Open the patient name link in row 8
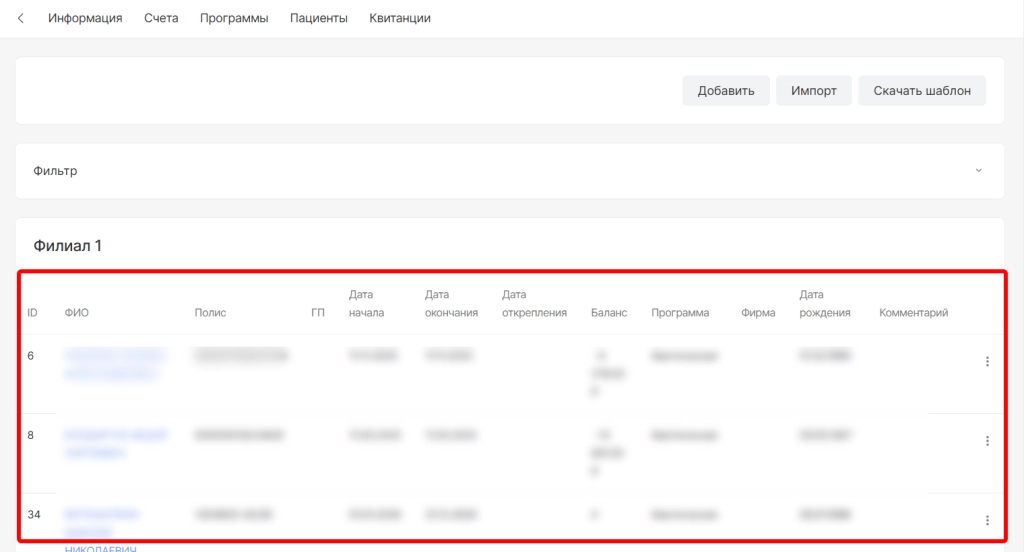 click(115, 443)
